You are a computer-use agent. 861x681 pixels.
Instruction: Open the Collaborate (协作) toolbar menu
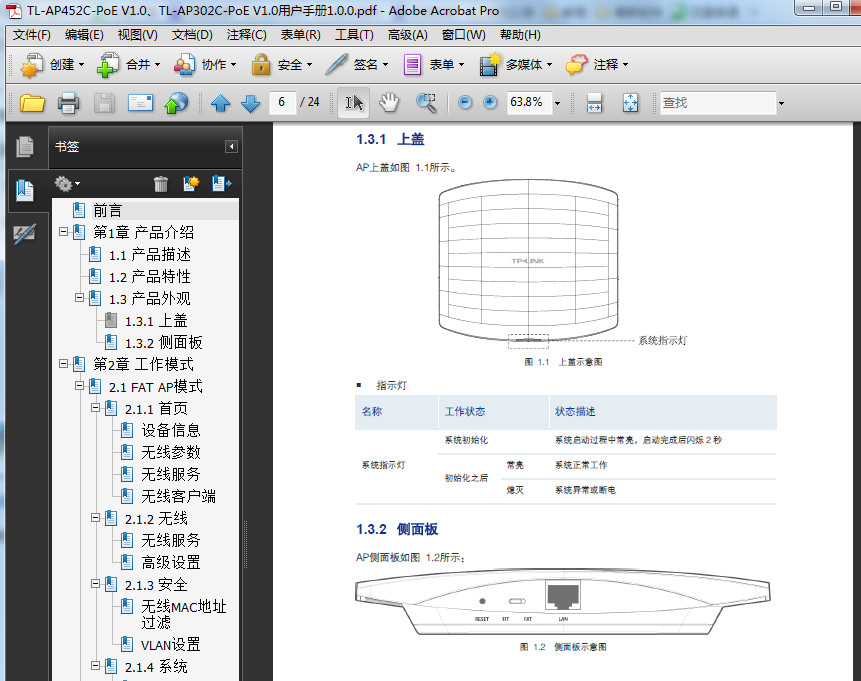click(205, 65)
